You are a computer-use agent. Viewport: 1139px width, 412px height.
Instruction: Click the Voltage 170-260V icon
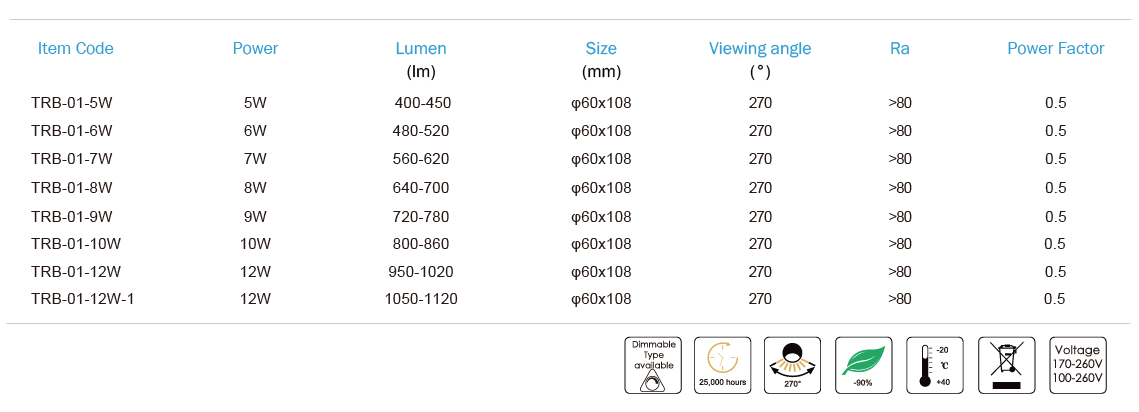(x=1077, y=365)
